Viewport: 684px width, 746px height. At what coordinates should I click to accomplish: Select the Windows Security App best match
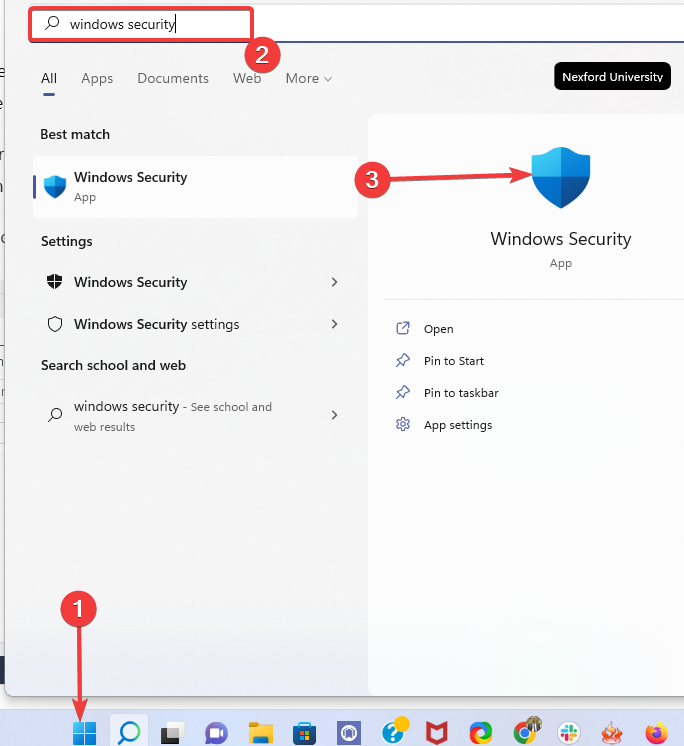click(195, 187)
